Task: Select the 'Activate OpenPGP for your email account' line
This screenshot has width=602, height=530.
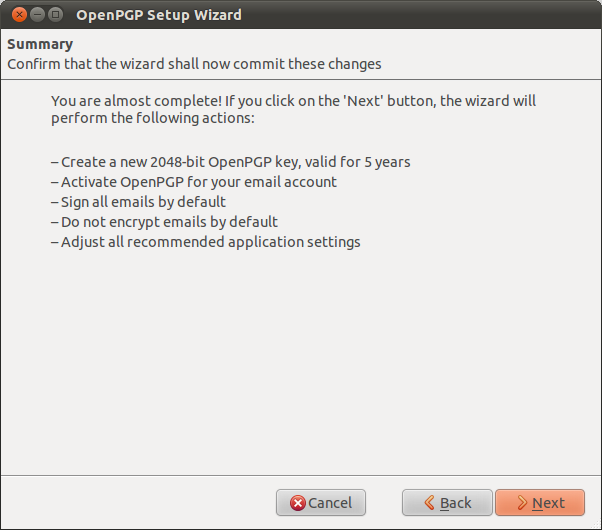Action: tap(193, 182)
